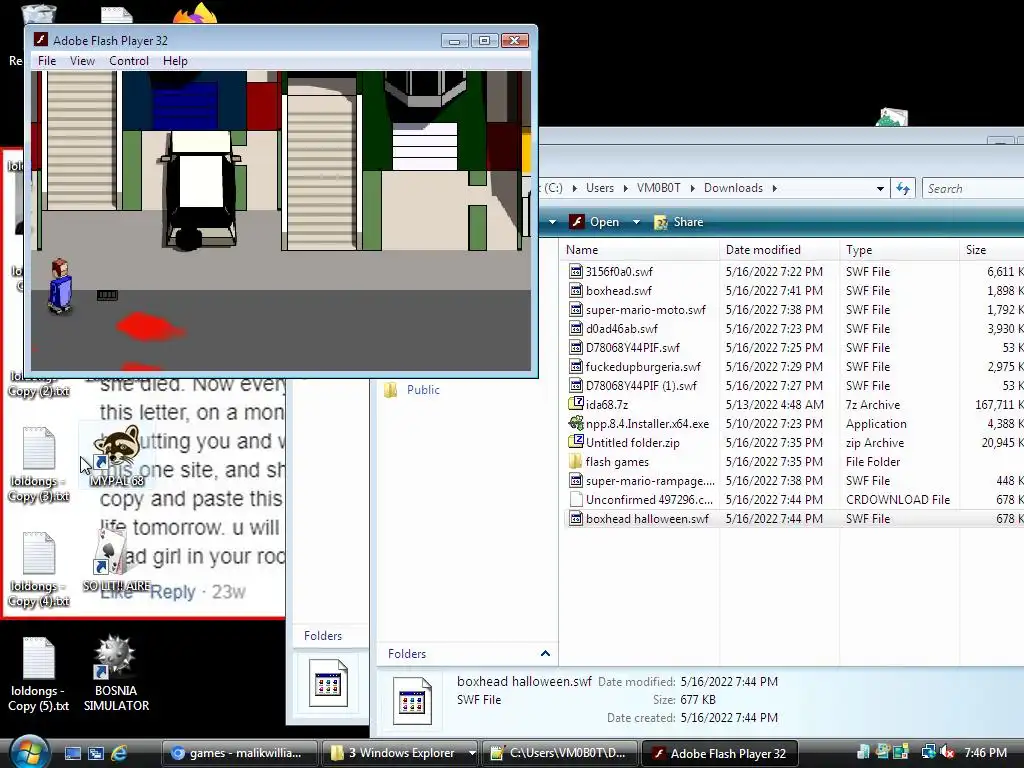Select the ida68.7z archive icon
Screen dimensions: 1024x768
(575, 404)
